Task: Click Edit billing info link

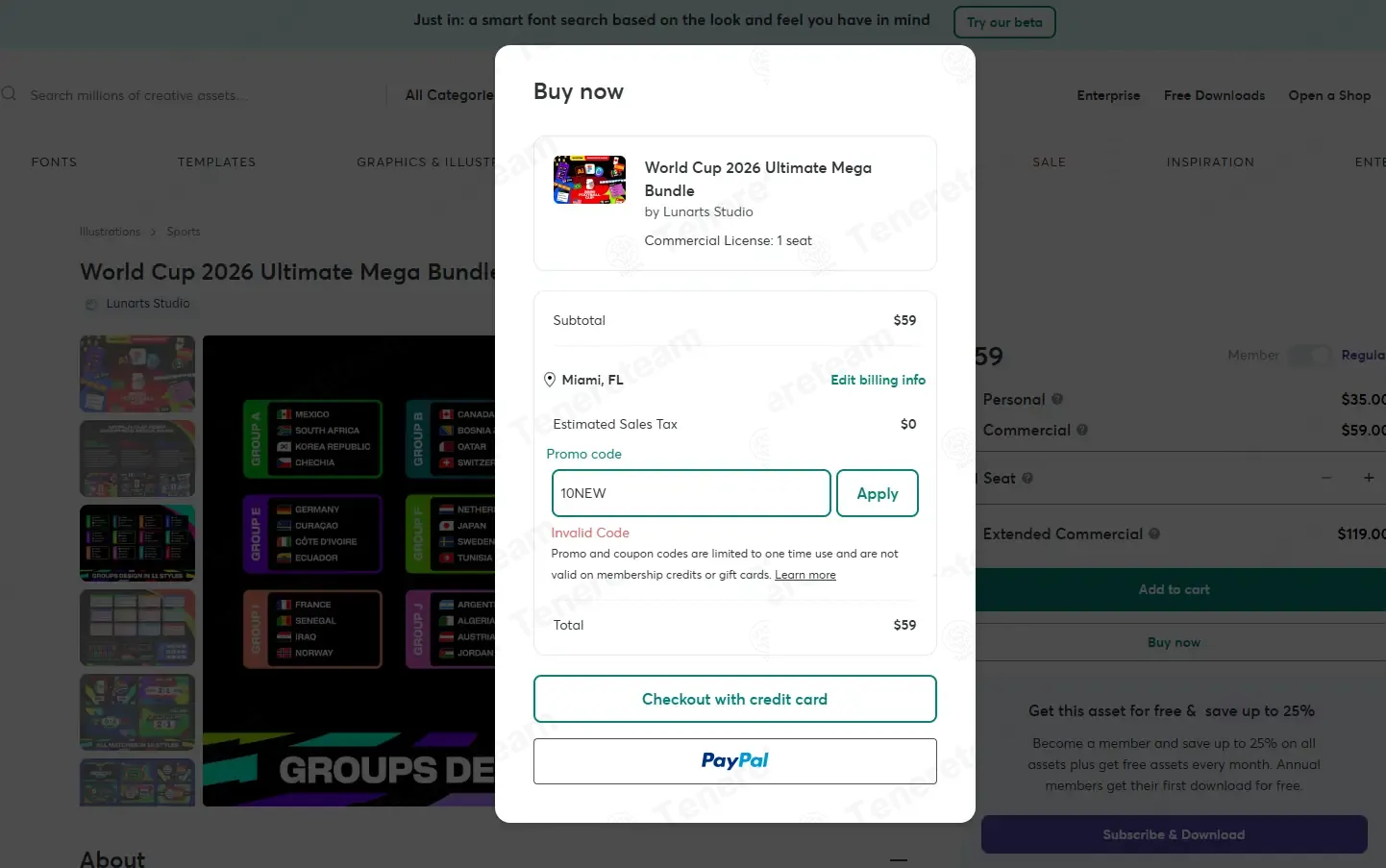Action: point(879,380)
